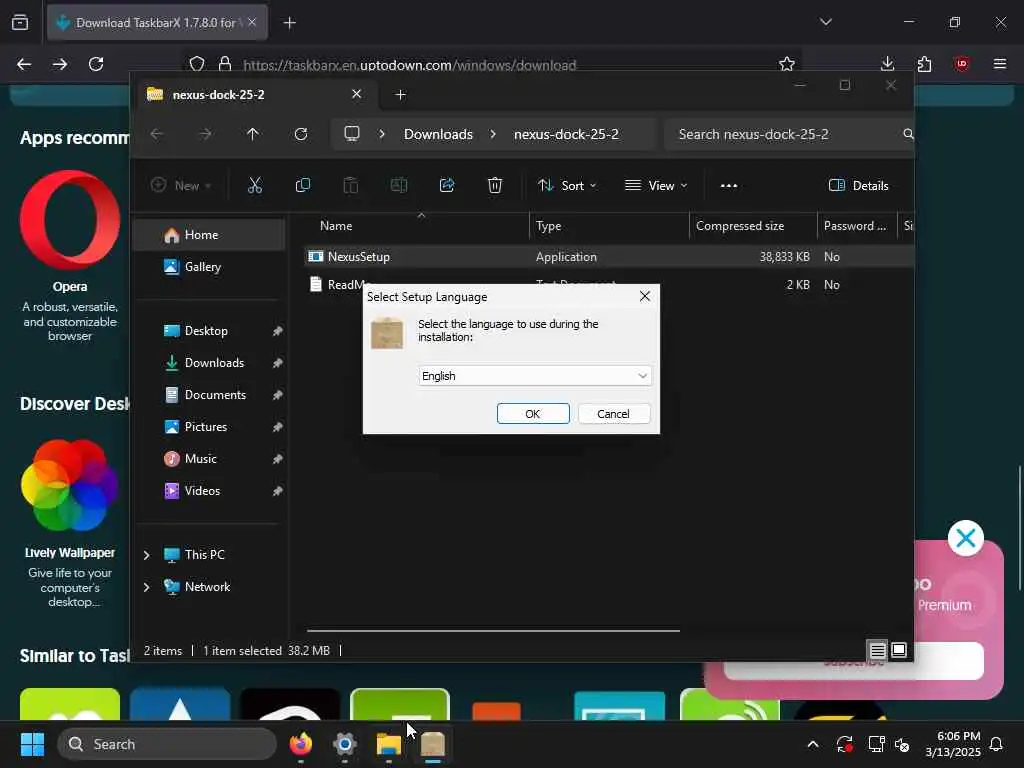Image resolution: width=1024 pixels, height=768 pixels.
Task: Bookmark page with Firefox star icon
Action: point(787,64)
